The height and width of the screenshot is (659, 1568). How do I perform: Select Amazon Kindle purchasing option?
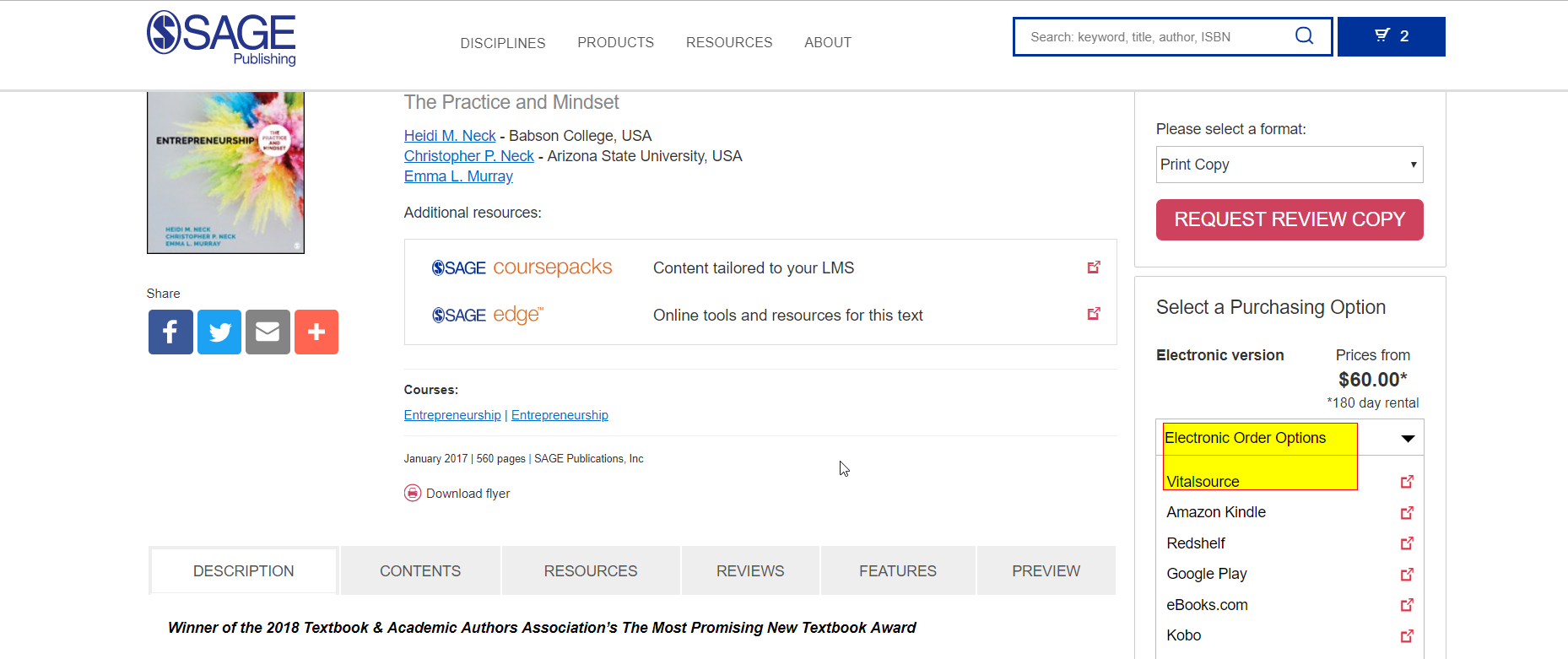[1216, 512]
